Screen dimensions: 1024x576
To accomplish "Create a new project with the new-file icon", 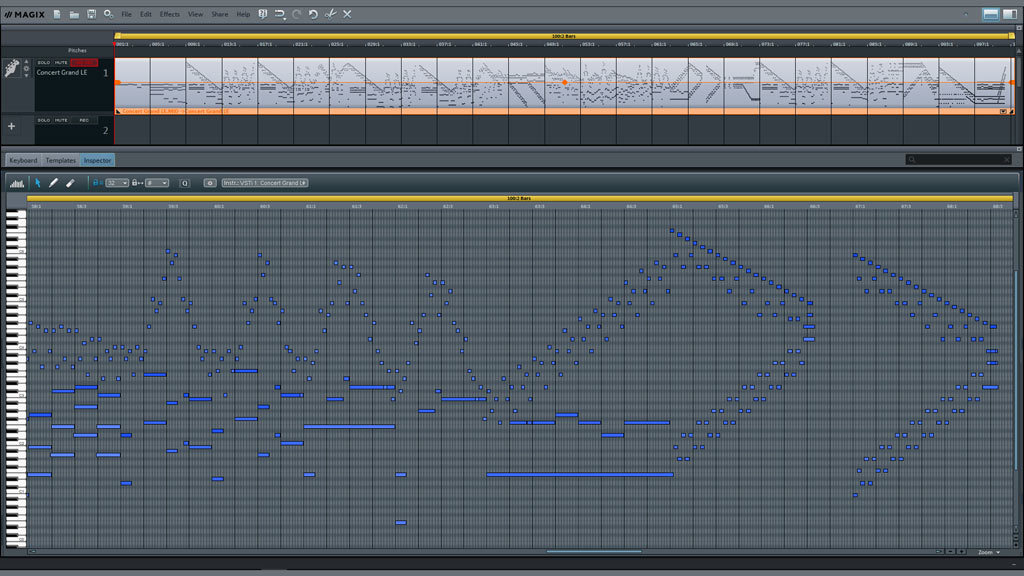I will tap(58, 14).
